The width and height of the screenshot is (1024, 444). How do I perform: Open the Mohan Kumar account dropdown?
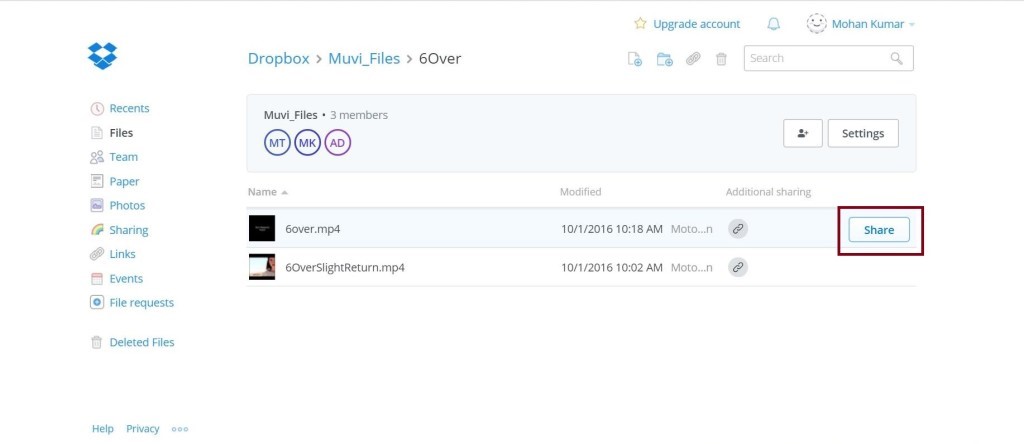pyautogui.click(x=872, y=24)
